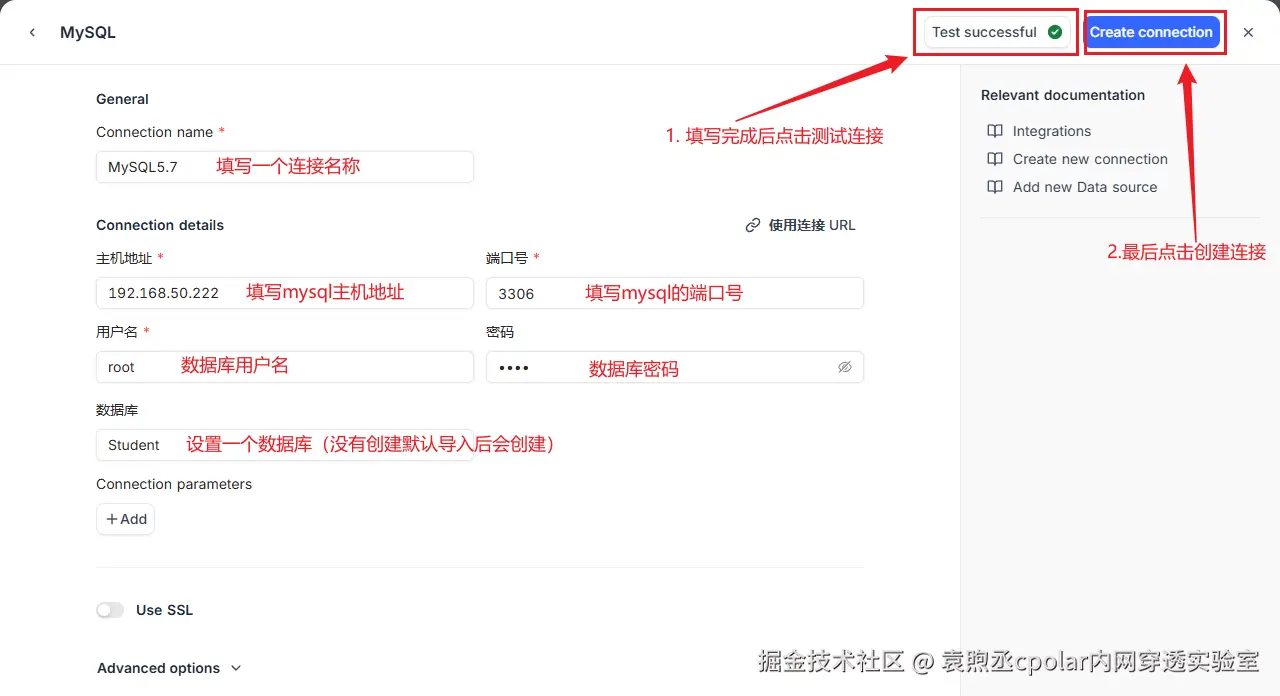Click the MySQL dialog title
Screen dimensions: 1280x696
(x=88, y=32)
